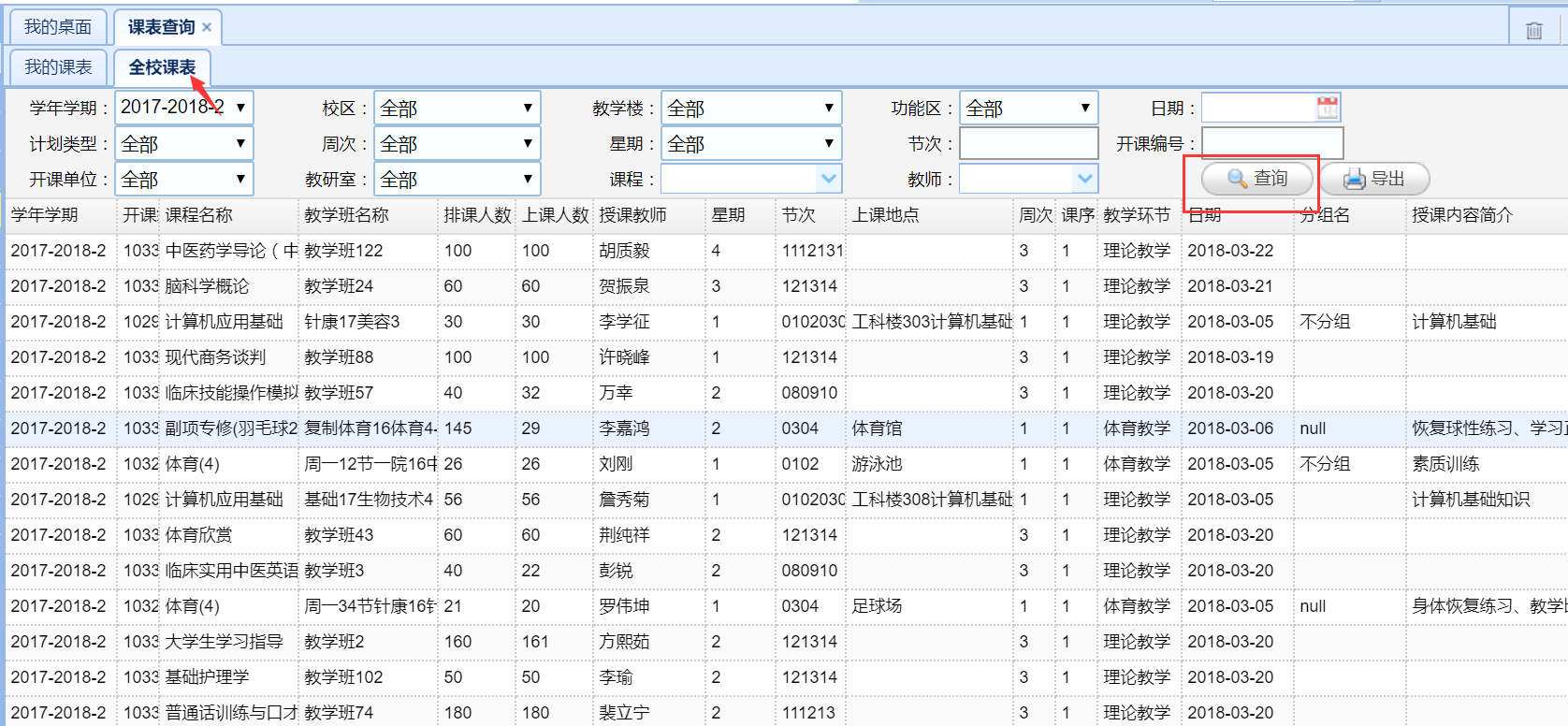Viewport: 1568px width, 726px height.
Task: Click the 计算机基础知识 content cell
Action: pyautogui.click(x=1487, y=500)
